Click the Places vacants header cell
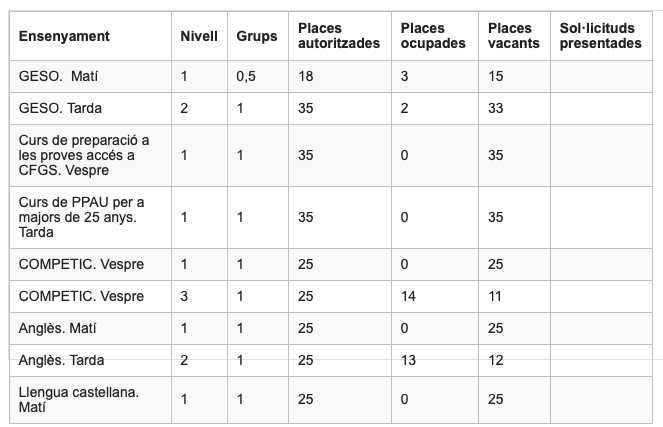The image size is (663, 427). pyautogui.click(x=514, y=36)
